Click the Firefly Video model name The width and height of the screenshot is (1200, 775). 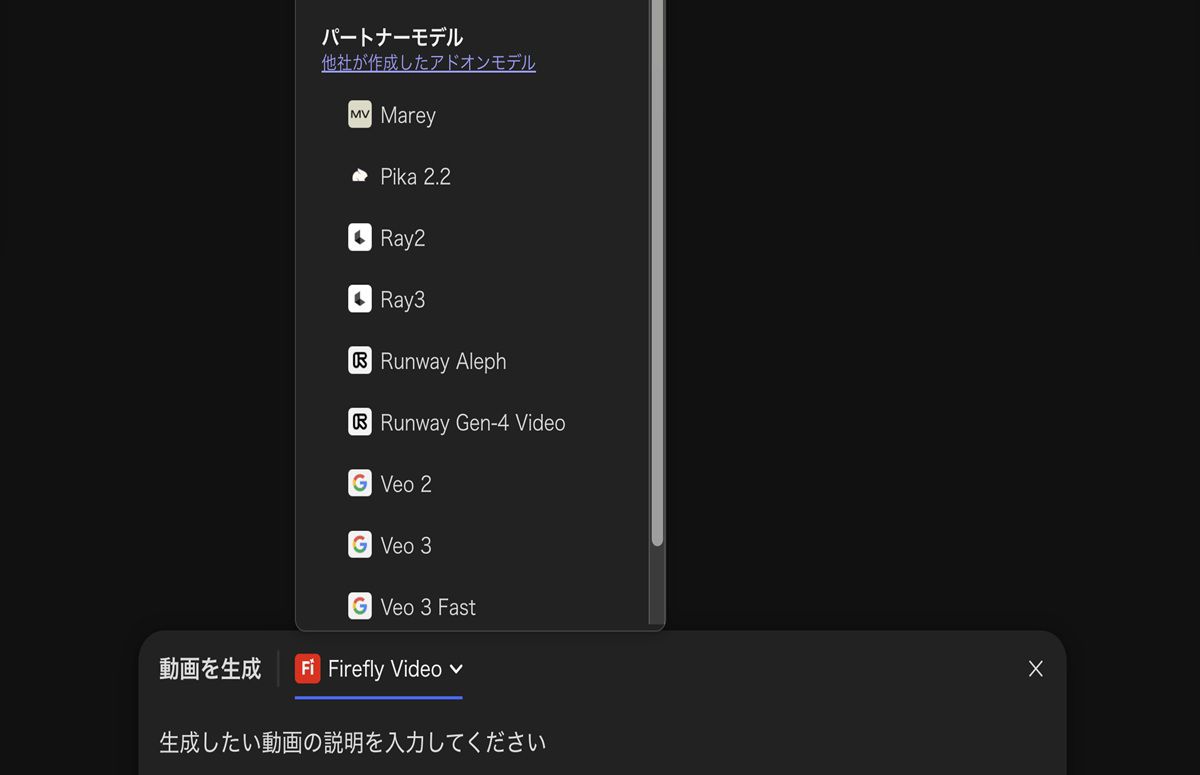(x=385, y=669)
